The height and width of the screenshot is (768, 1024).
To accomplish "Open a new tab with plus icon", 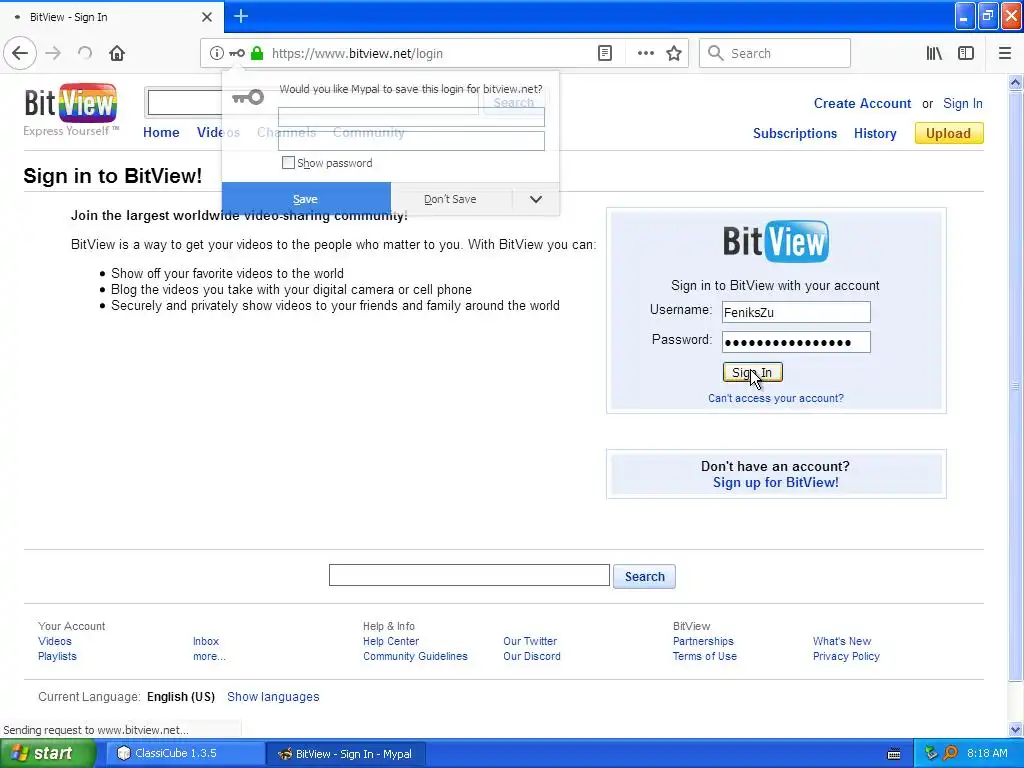I will [x=241, y=16].
